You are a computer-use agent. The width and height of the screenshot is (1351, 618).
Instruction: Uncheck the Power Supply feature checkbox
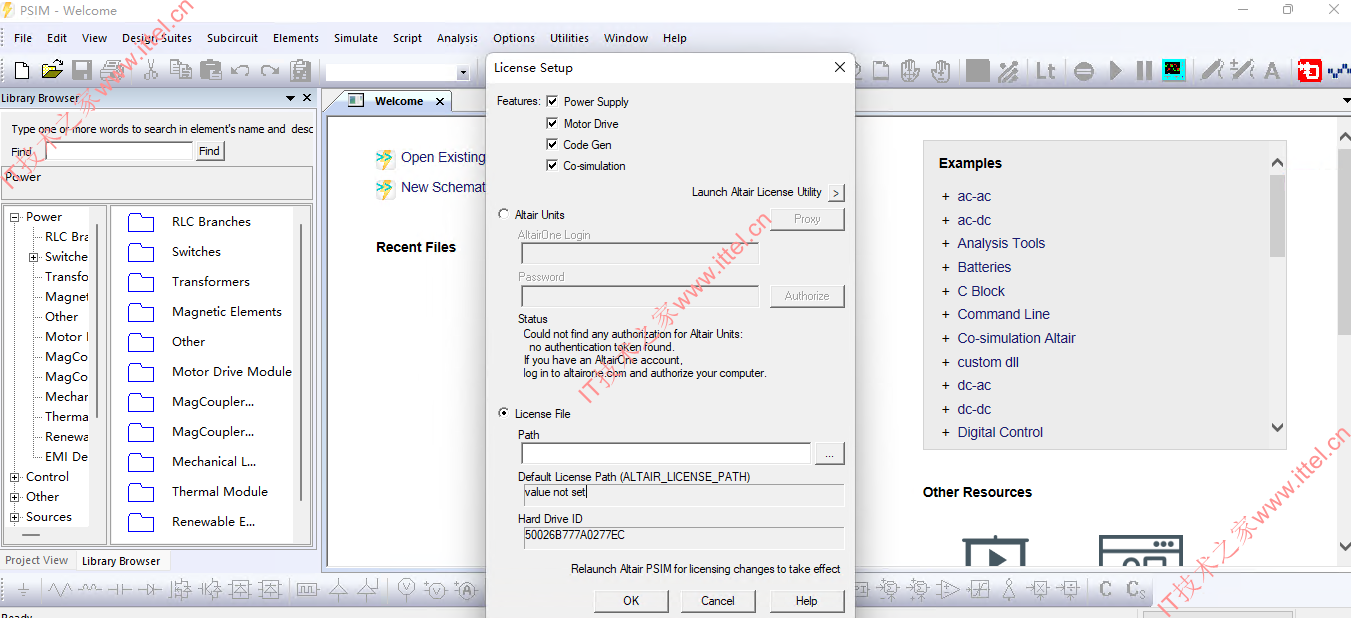552,101
